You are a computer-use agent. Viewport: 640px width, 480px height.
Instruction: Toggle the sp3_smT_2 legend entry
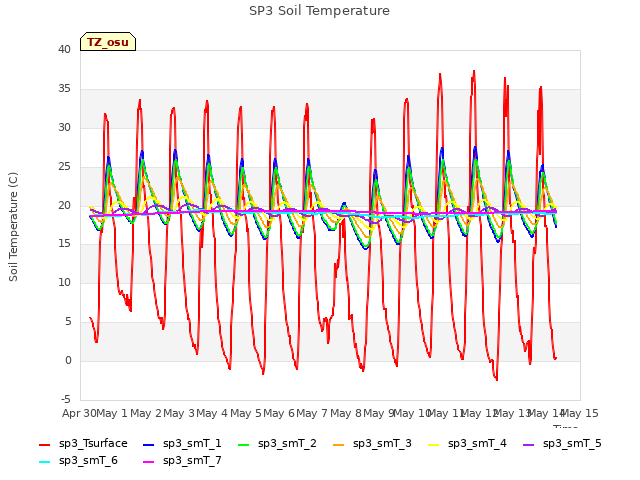click(x=277, y=444)
